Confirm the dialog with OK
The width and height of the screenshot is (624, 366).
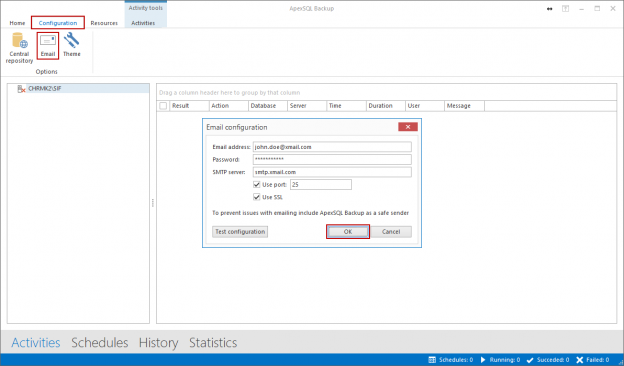348,232
